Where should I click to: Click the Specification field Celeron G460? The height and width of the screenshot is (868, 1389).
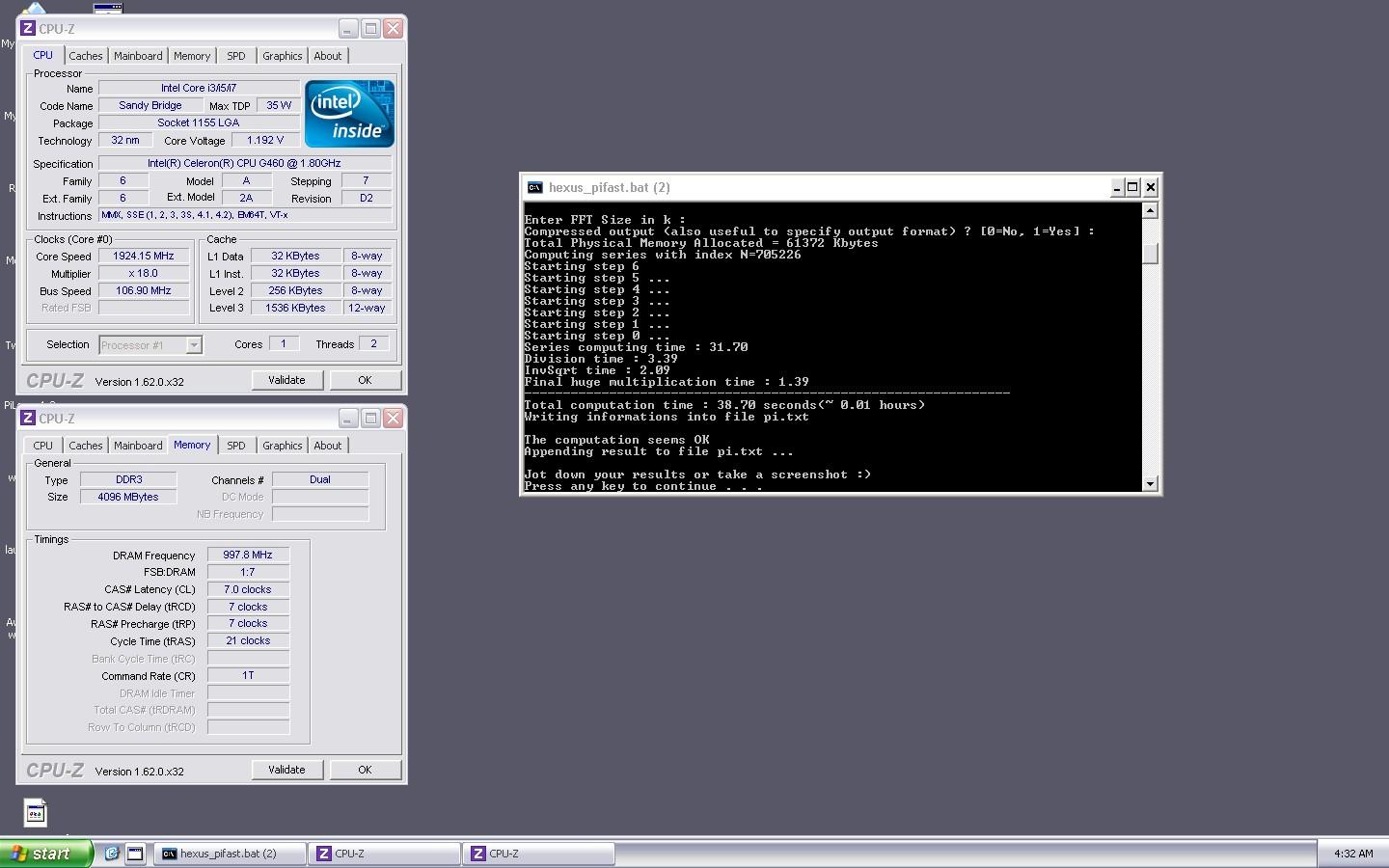245,163
